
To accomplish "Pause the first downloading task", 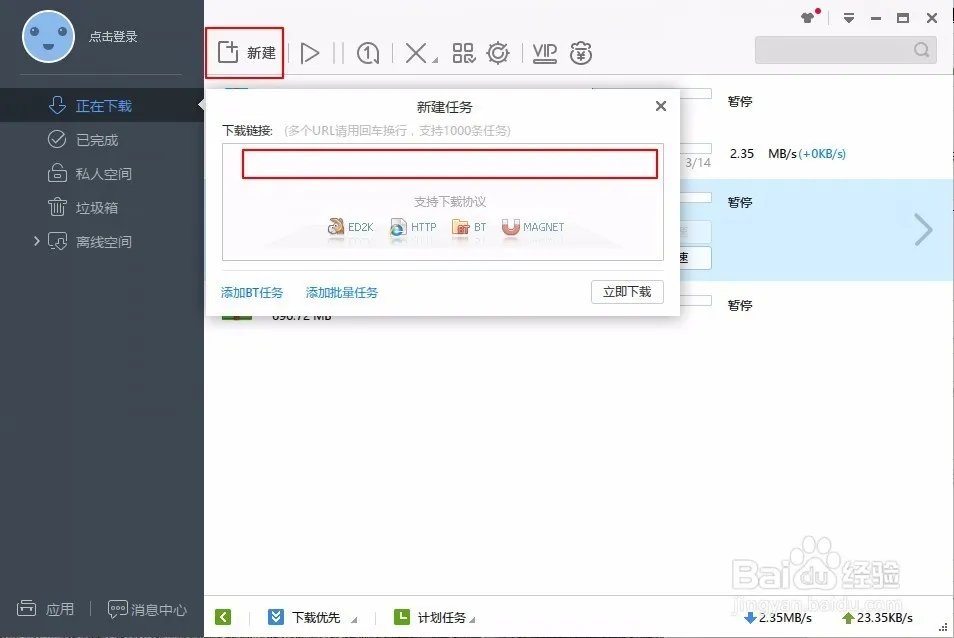I will coord(739,101).
